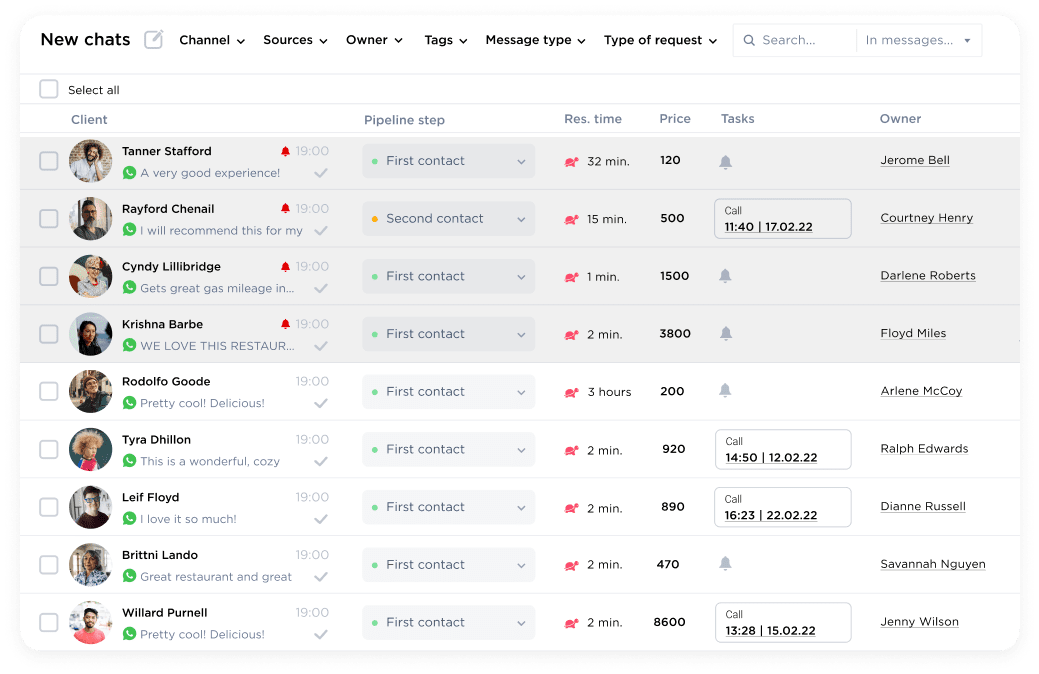Screen dimensions: 1039x674
Task: Click the task bell icon in Brittni Lando's row
Action: click(x=724, y=565)
